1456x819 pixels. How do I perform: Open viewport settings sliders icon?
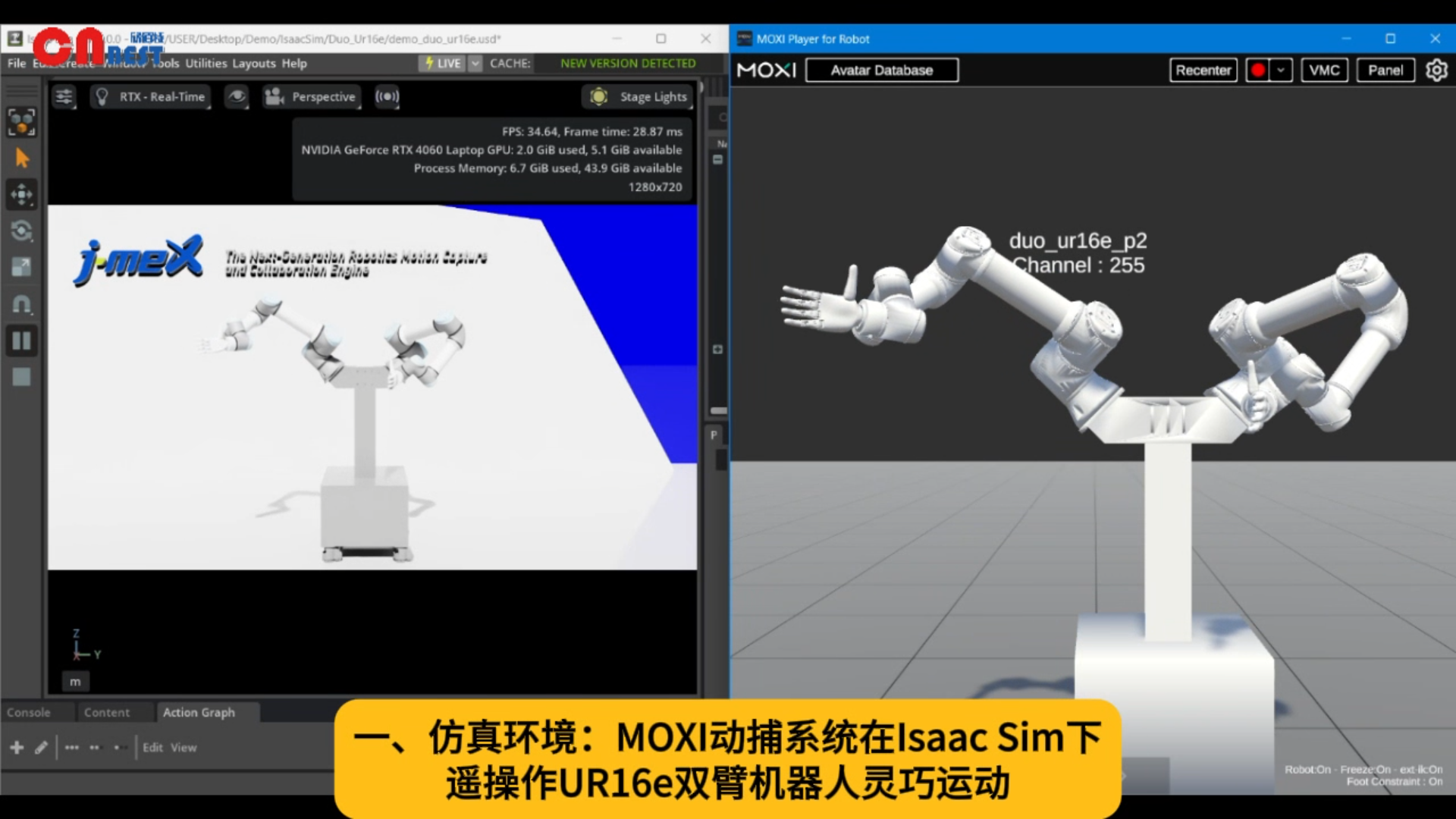(64, 97)
